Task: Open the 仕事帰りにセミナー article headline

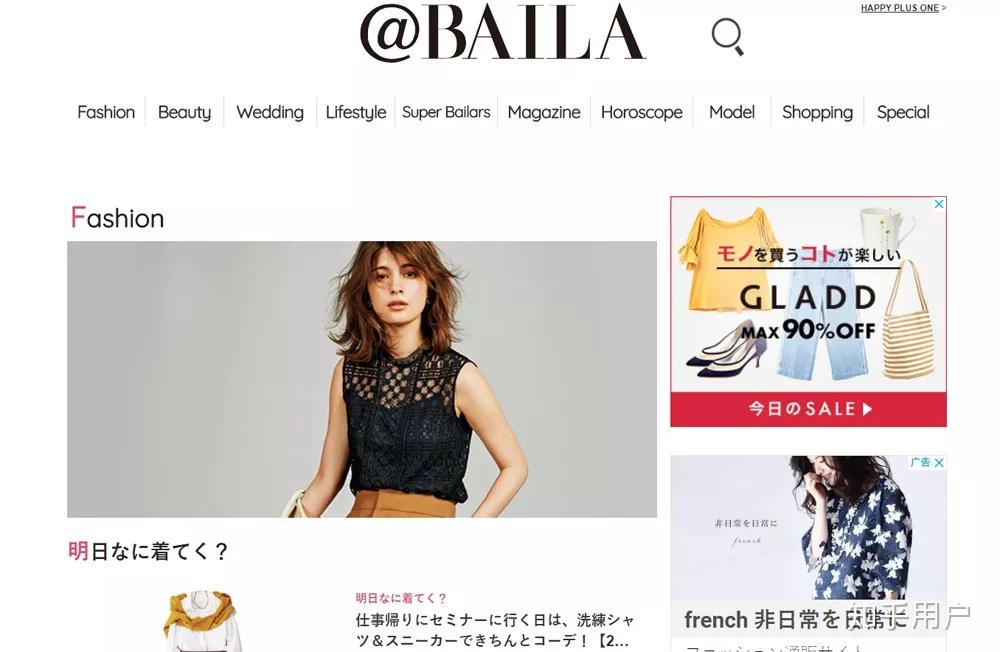Action: (x=495, y=630)
